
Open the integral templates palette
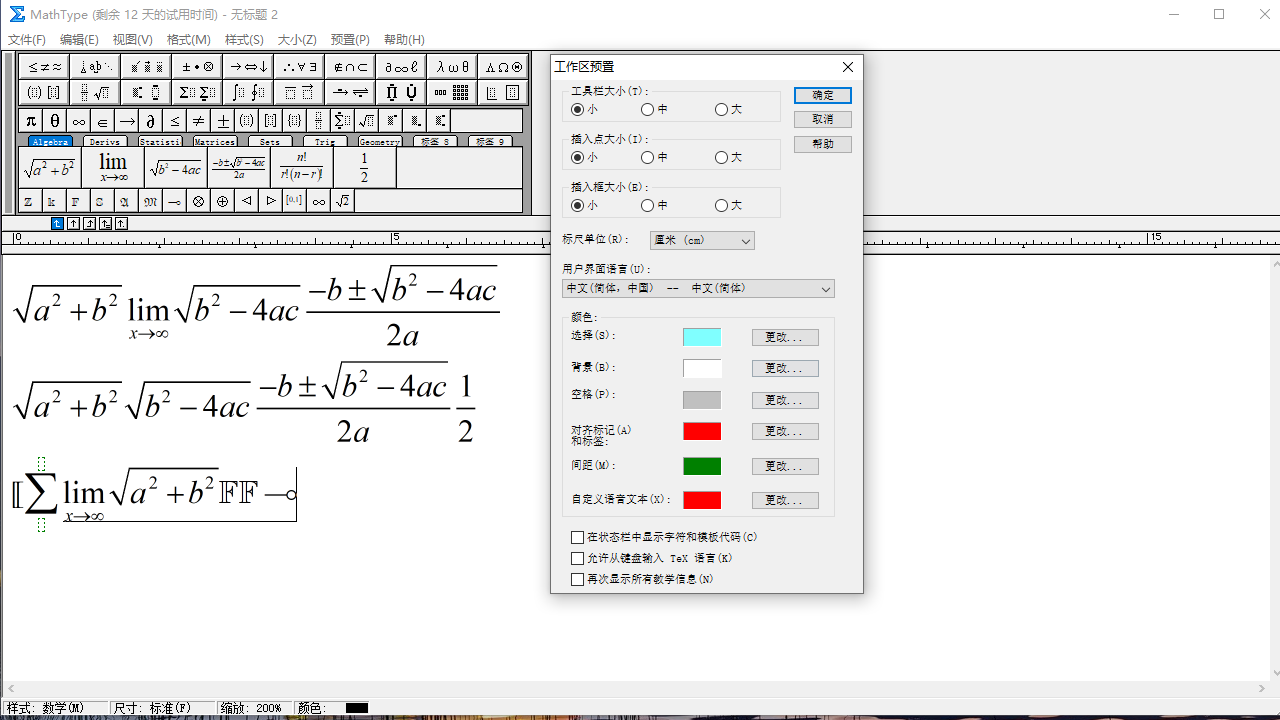pyautogui.click(x=248, y=93)
